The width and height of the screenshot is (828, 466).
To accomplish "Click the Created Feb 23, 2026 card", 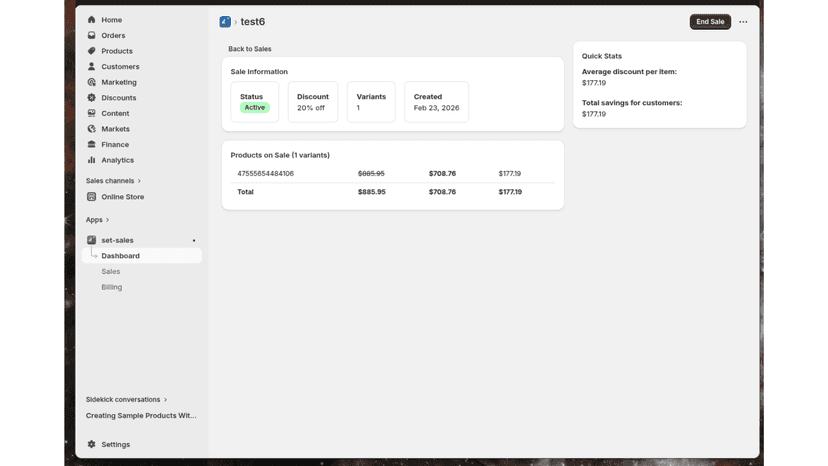I will pyautogui.click(x=436, y=102).
